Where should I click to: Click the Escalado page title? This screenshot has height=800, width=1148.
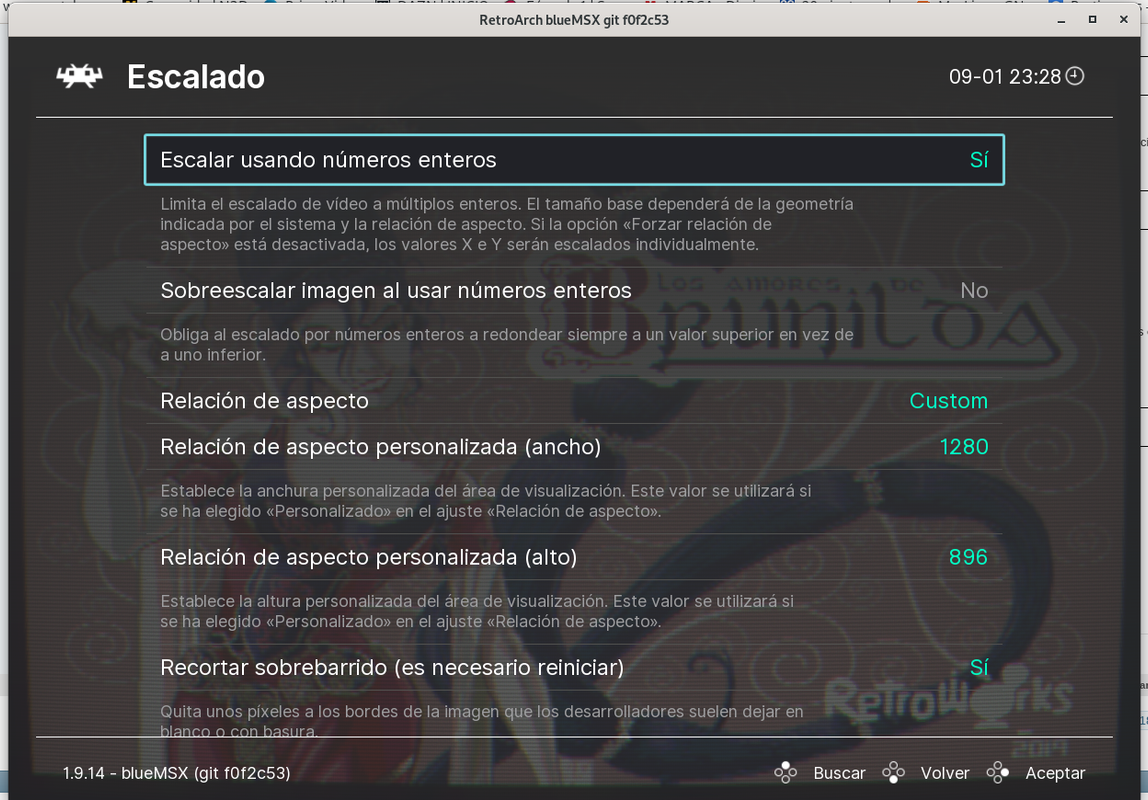[x=195, y=77]
